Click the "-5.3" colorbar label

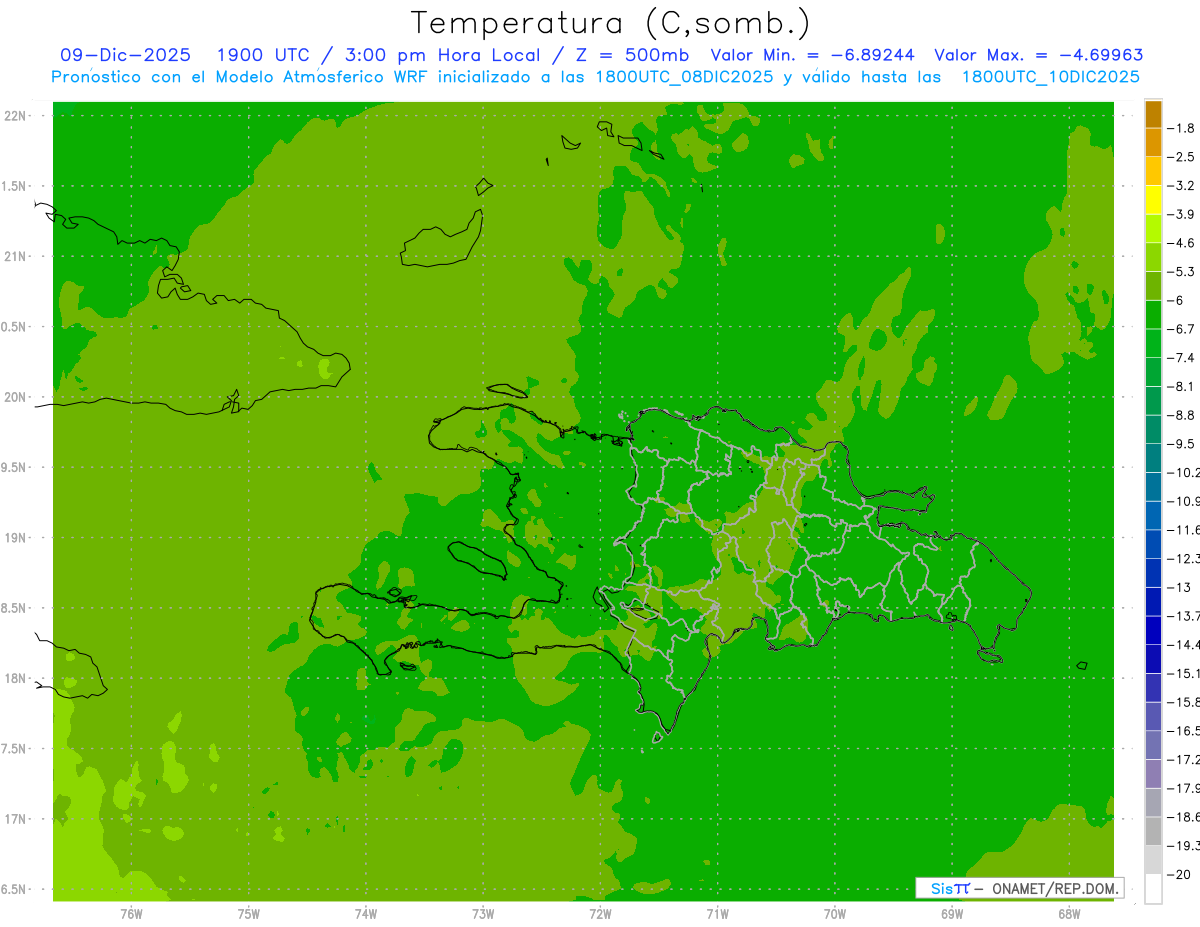pyautogui.click(x=1181, y=271)
